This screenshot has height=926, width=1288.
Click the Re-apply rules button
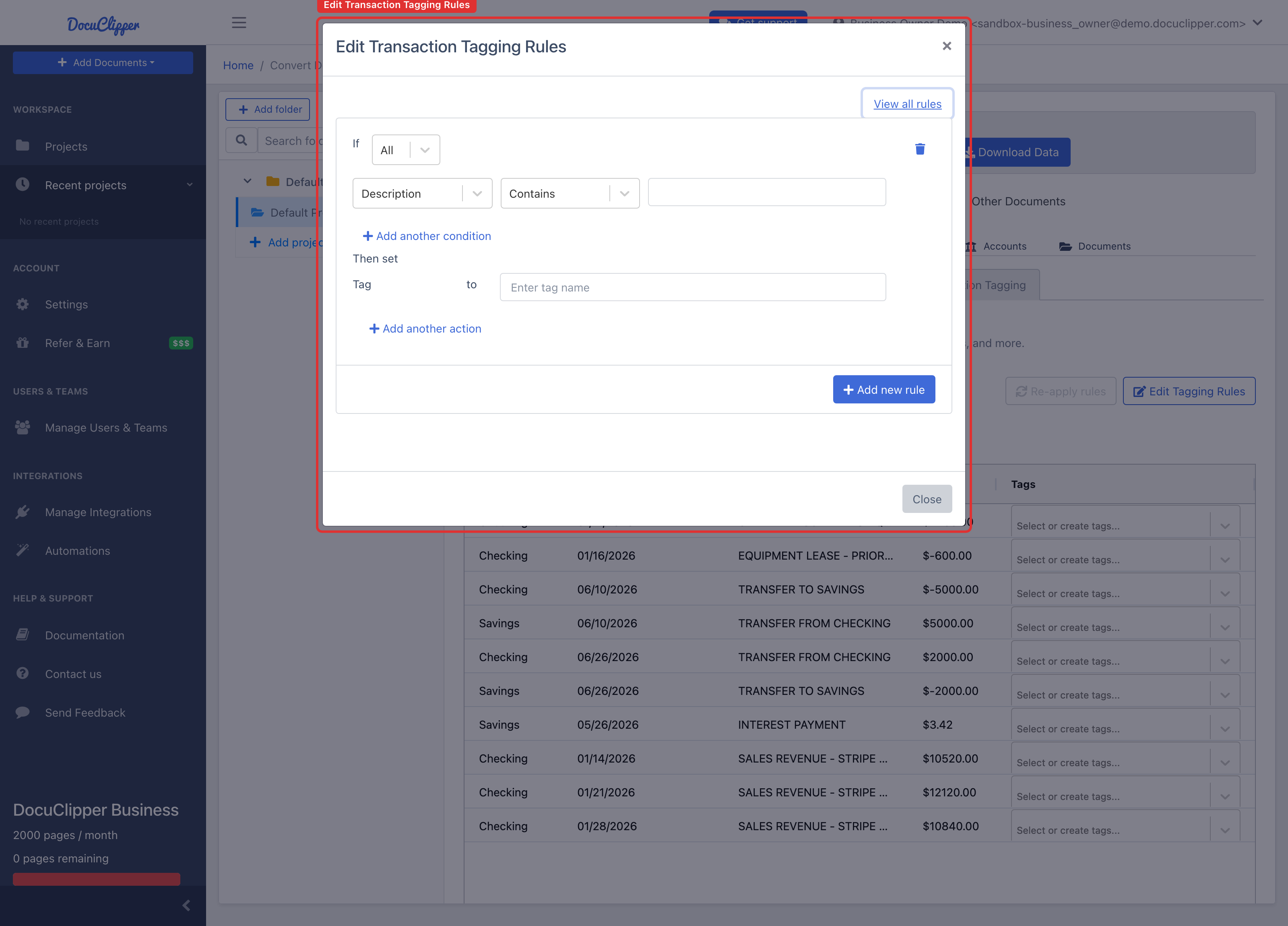pos(1060,391)
